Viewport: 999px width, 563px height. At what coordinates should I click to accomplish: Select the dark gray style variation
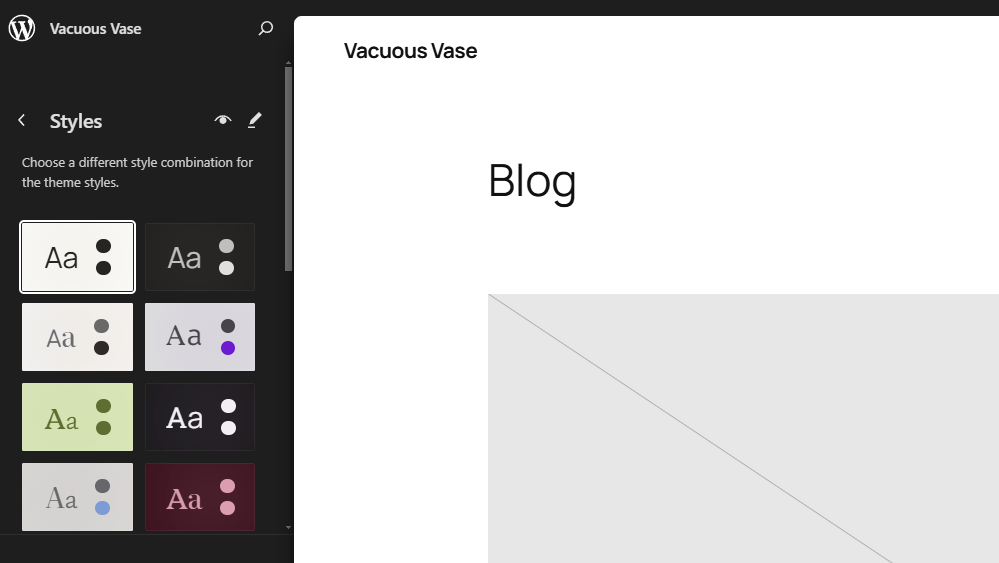200,257
